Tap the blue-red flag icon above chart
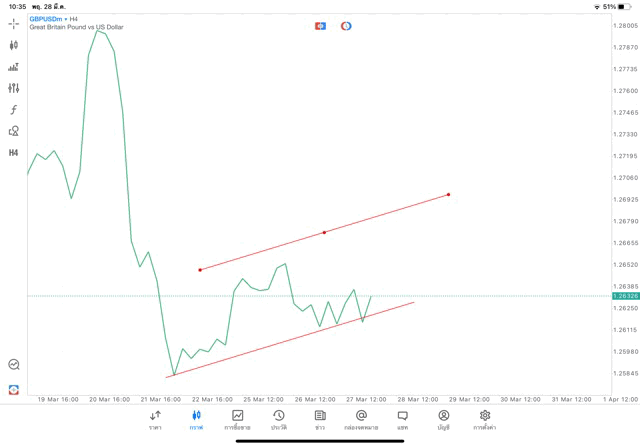Viewport: 640px width, 447px height. point(320,26)
